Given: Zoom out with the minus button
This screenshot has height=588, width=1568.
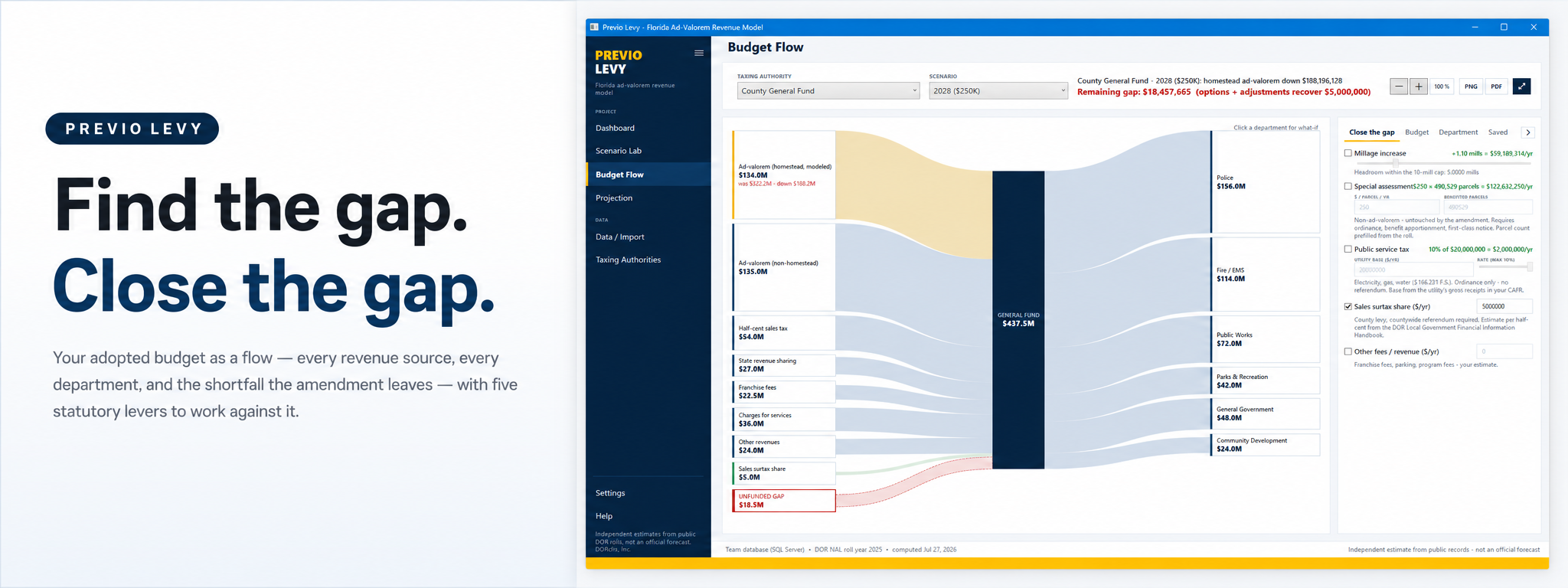Looking at the screenshot, I should click(x=1399, y=87).
